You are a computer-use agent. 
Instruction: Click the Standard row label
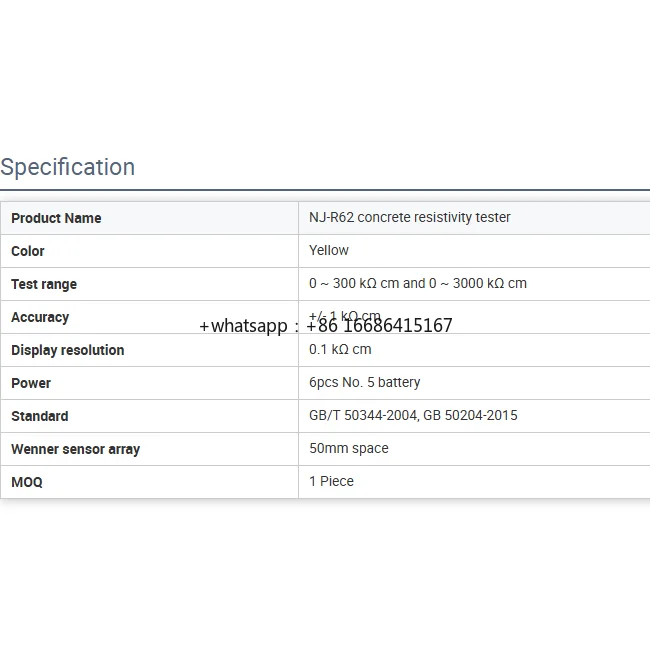point(40,416)
